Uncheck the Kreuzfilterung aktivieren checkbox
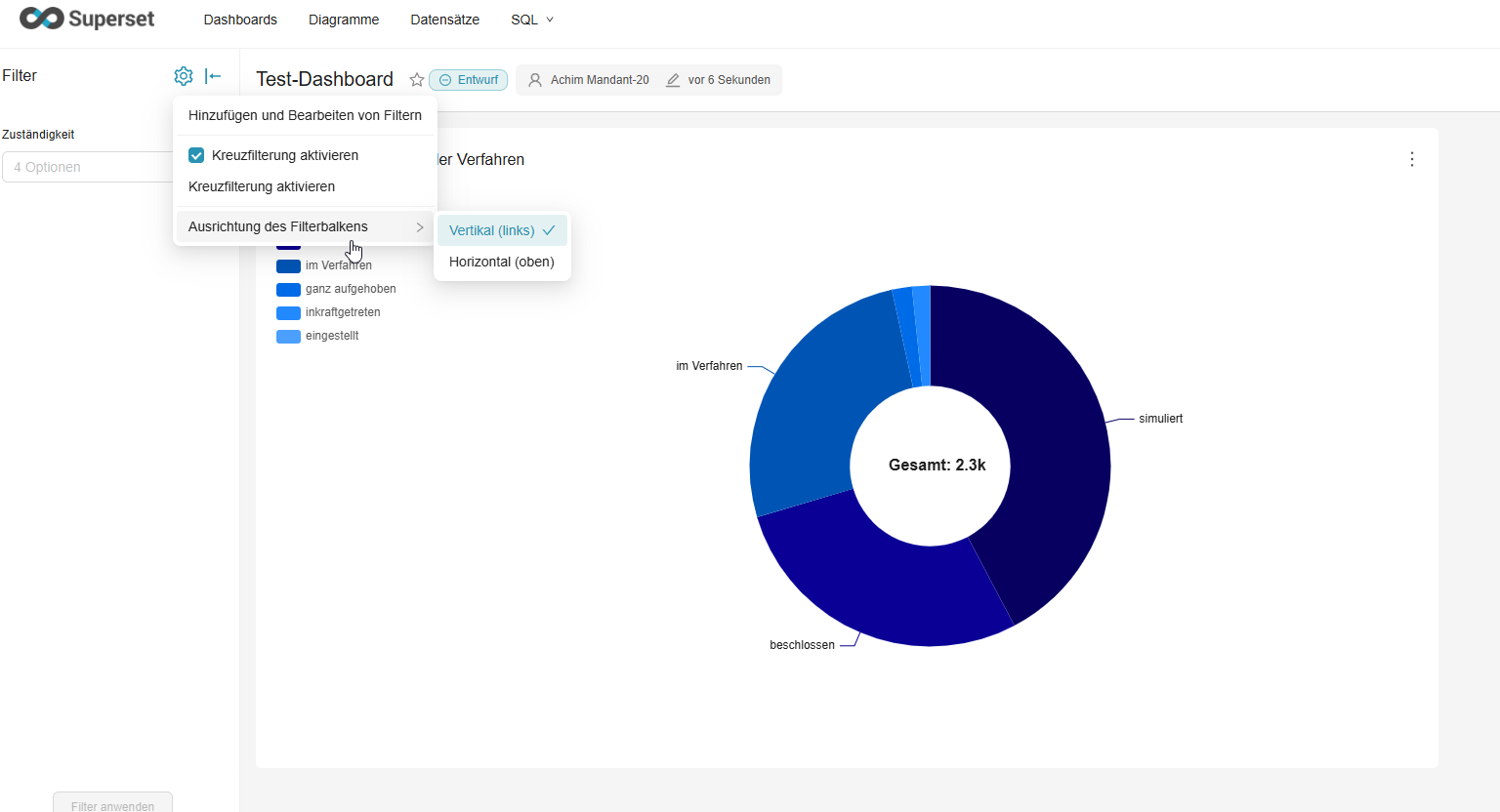Viewport: 1500px width, 812px height. click(196, 155)
